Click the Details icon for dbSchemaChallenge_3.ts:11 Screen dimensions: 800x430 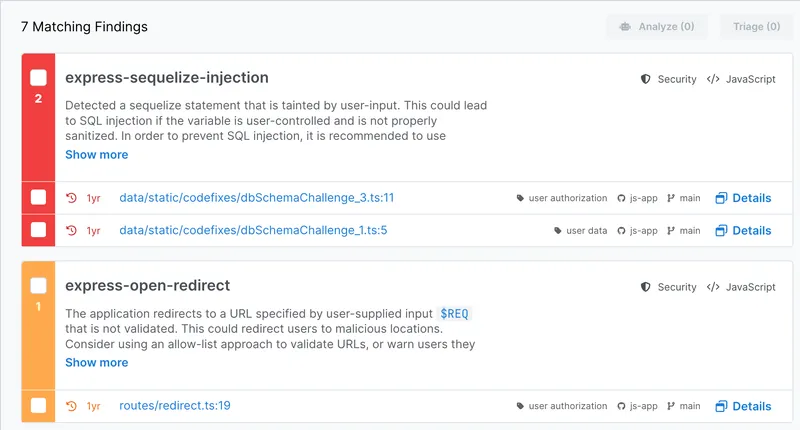pyautogui.click(x=721, y=198)
